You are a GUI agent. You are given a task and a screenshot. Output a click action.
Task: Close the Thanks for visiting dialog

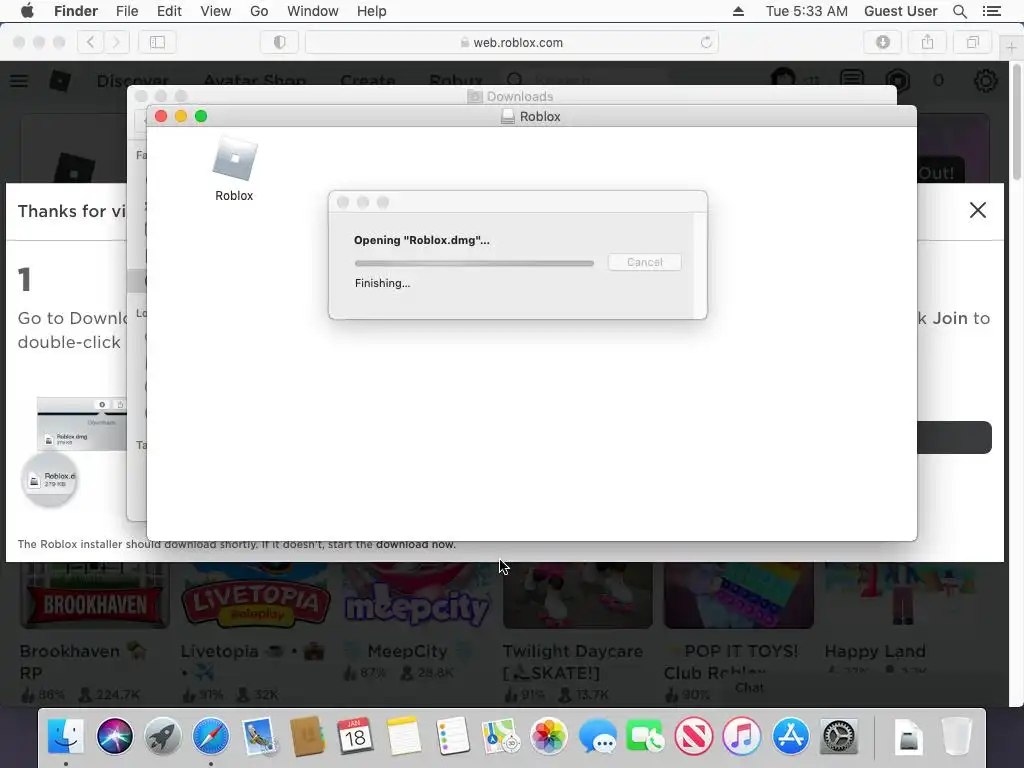(978, 210)
